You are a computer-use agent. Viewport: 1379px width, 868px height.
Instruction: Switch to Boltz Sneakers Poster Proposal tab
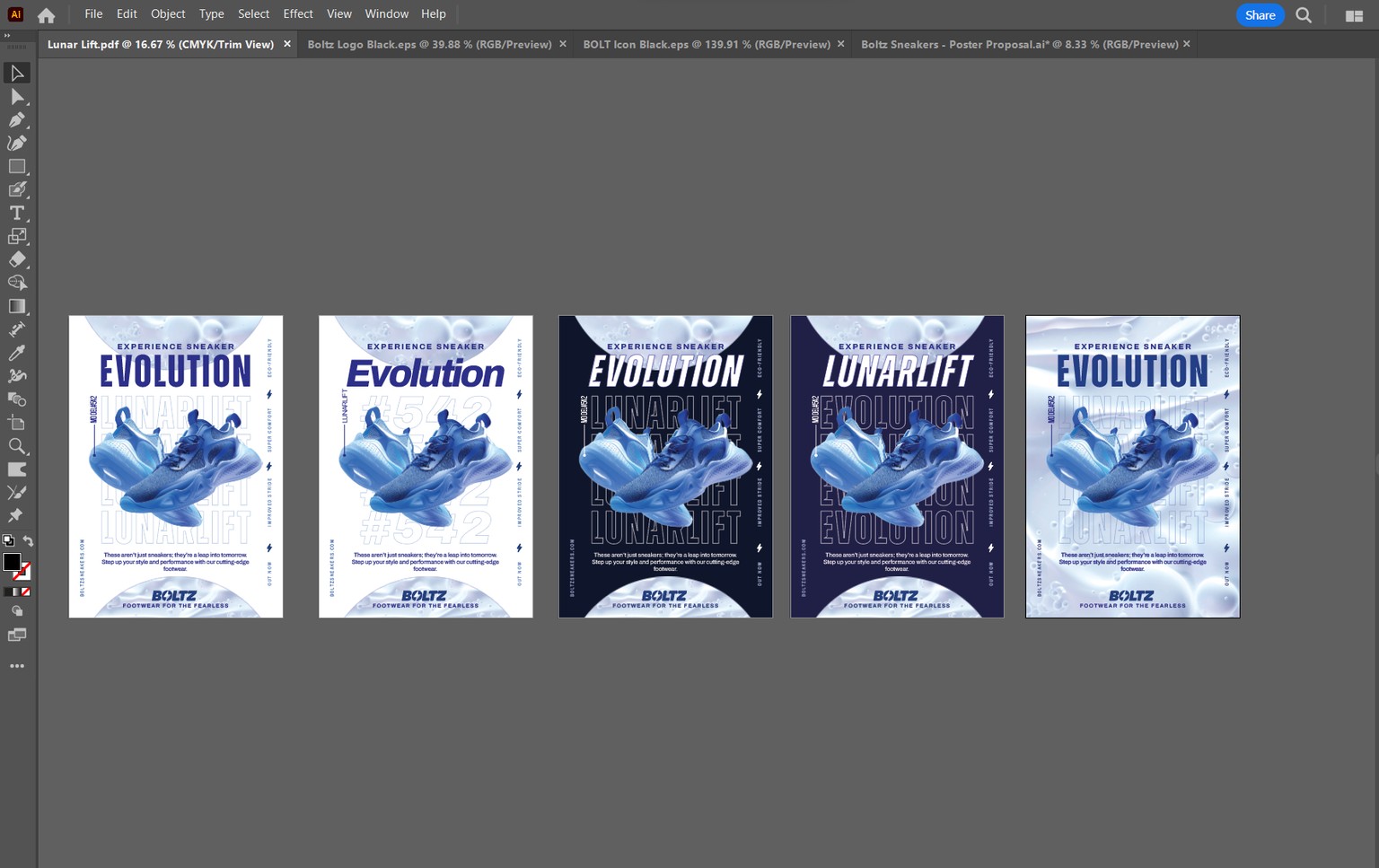click(1019, 44)
